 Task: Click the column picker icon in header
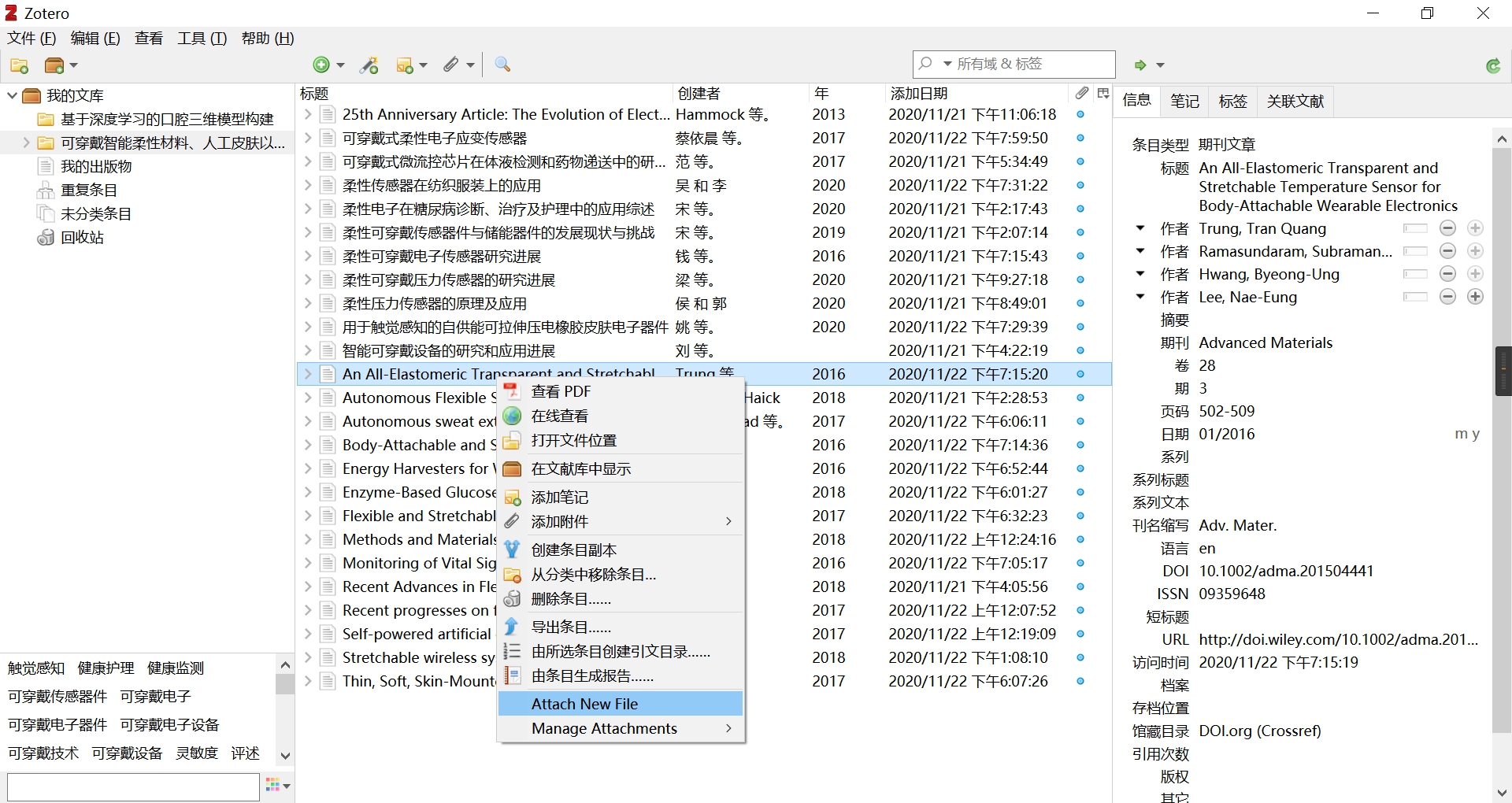point(1103,93)
